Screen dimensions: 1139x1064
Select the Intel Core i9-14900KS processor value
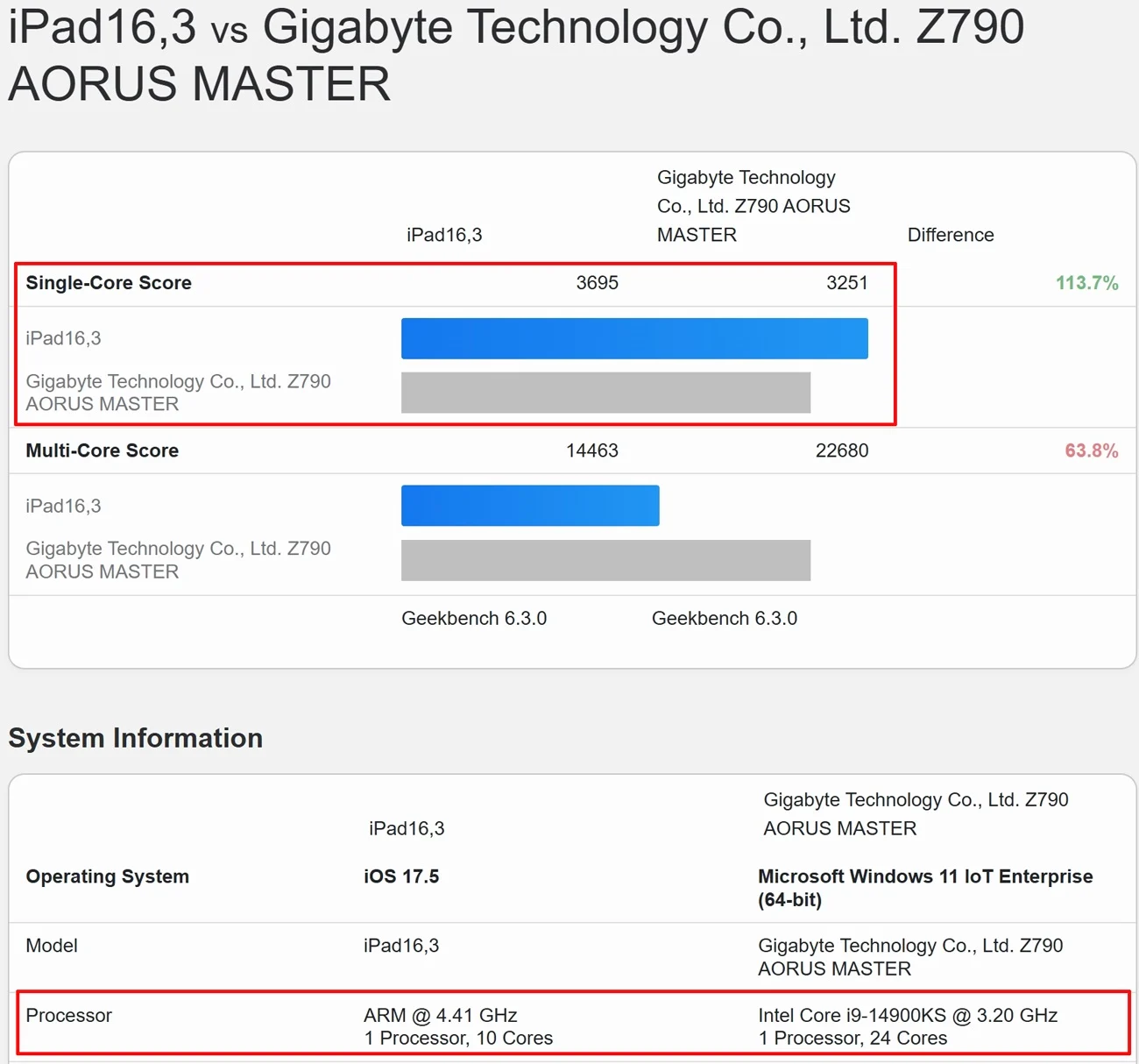pos(908,1026)
